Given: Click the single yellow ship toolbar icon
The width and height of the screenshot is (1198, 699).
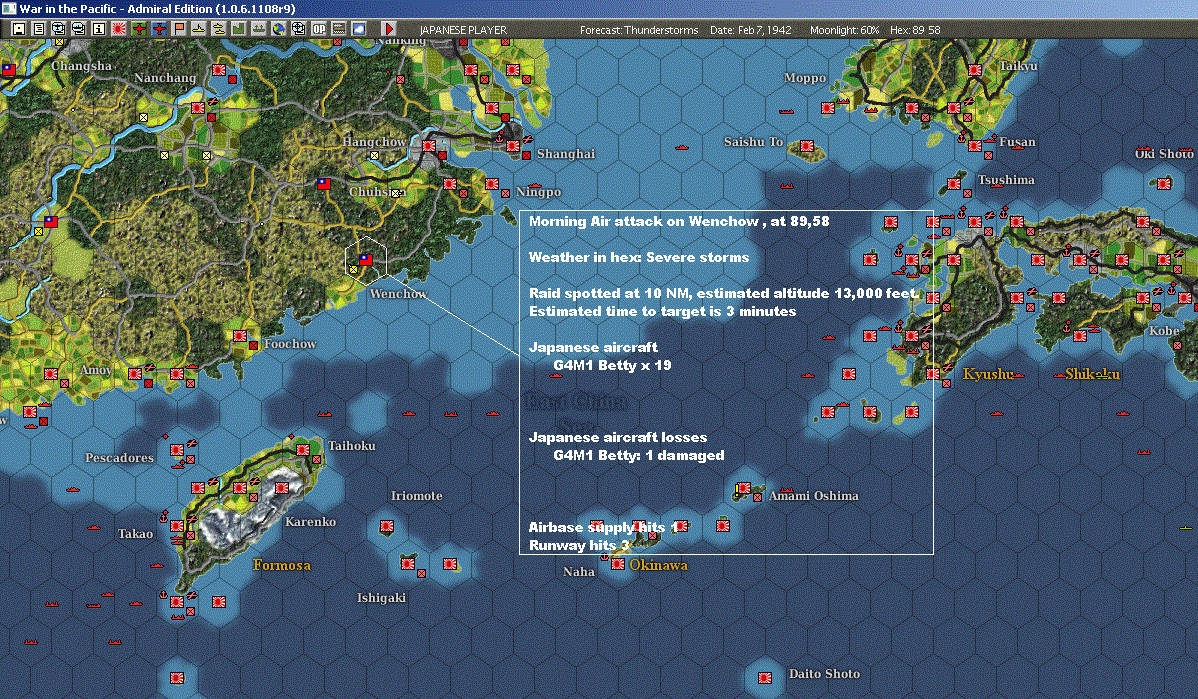Looking at the screenshot, I should 199,29.
